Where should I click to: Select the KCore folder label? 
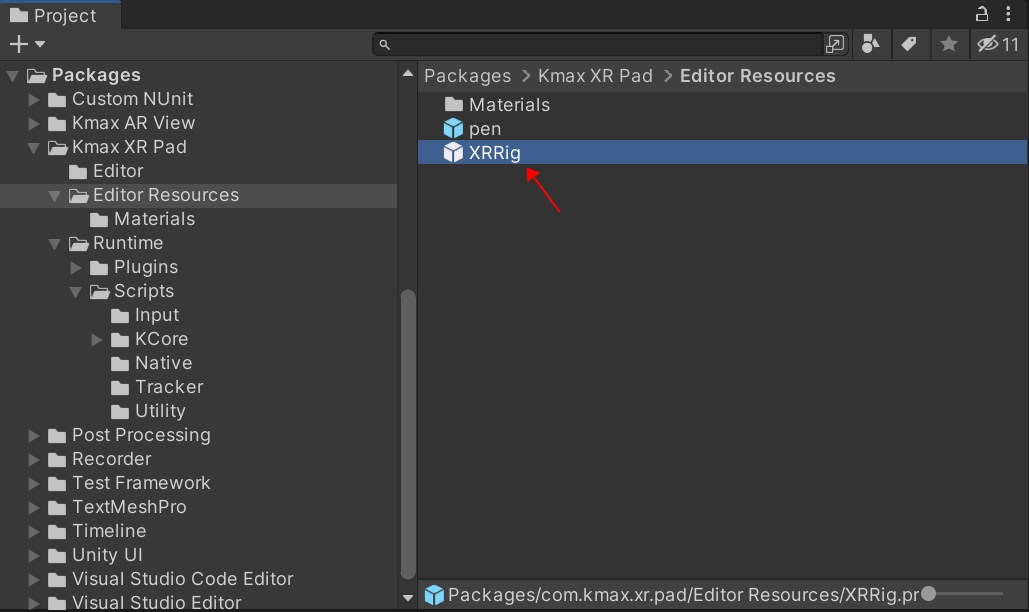coord(161,339)
